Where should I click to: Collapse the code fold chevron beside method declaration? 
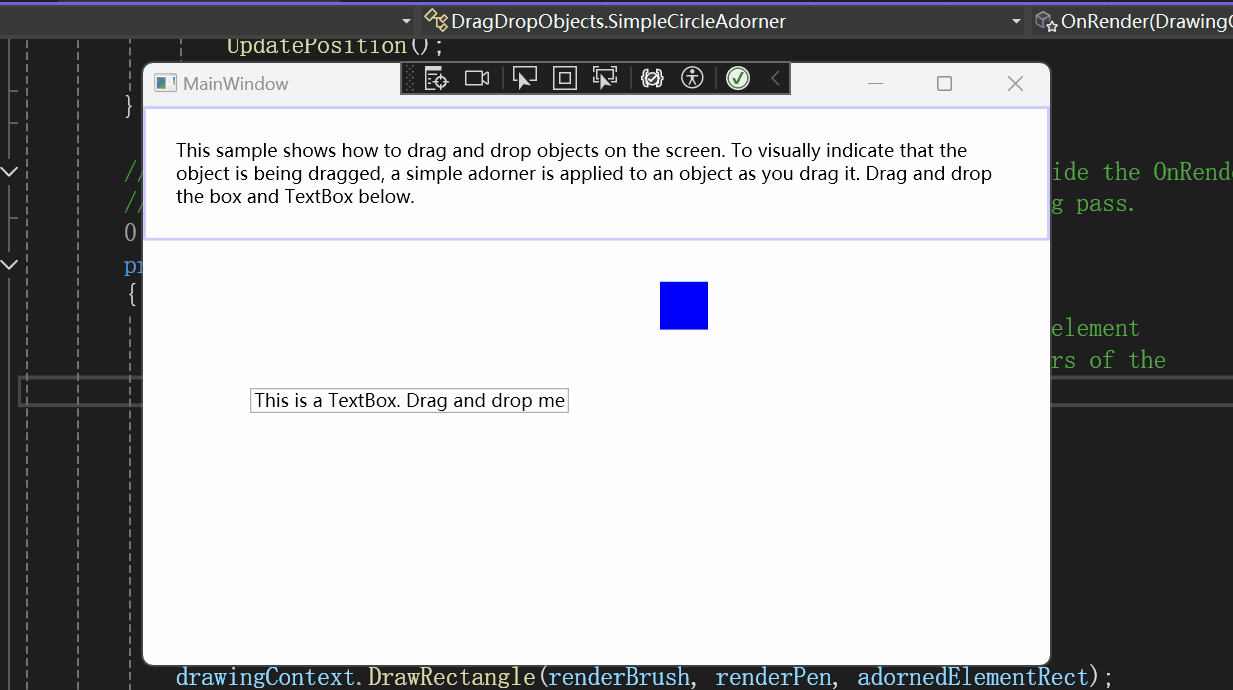coord(10,265)
